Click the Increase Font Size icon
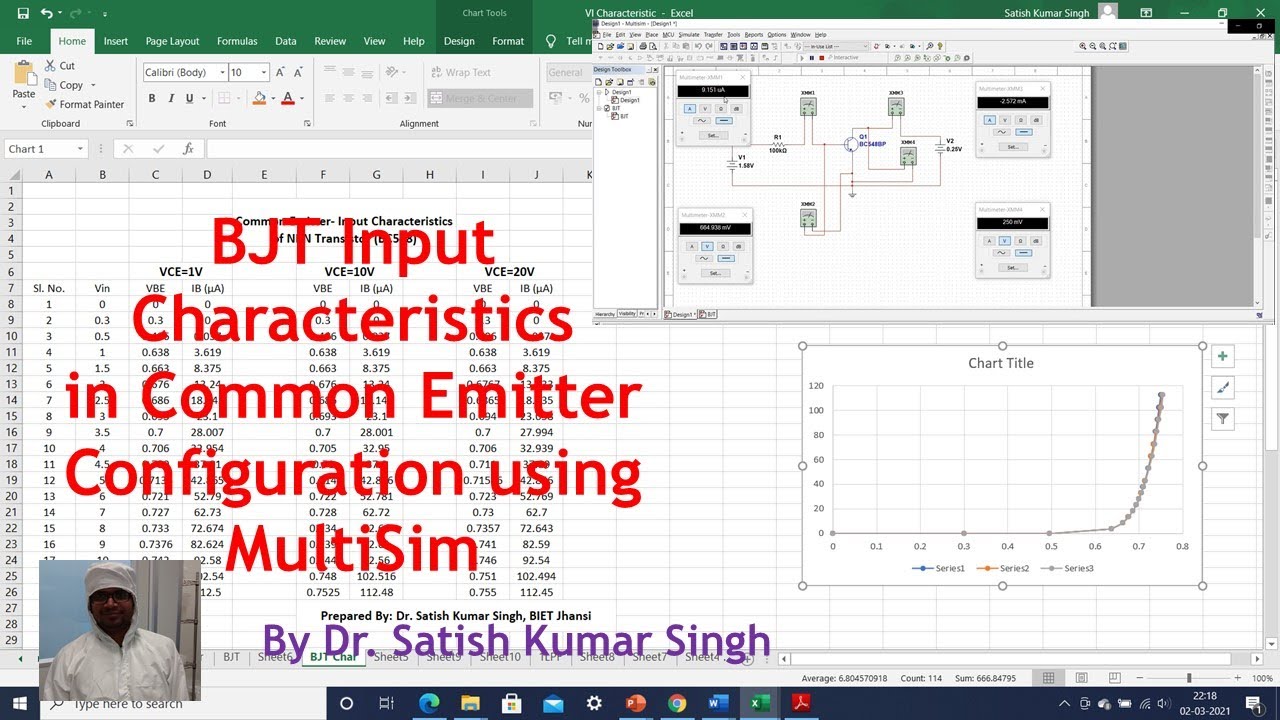1280x720 pixels. [281, 72]
